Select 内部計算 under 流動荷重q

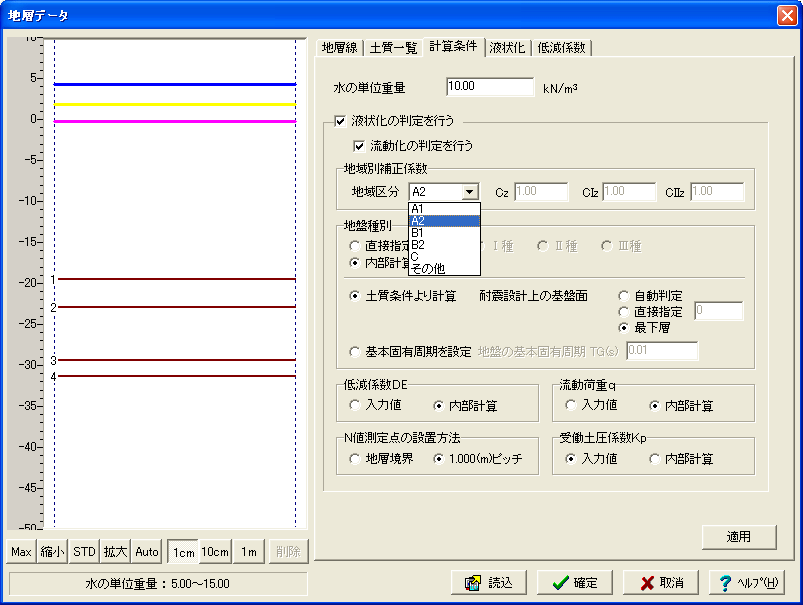(654, 406)
